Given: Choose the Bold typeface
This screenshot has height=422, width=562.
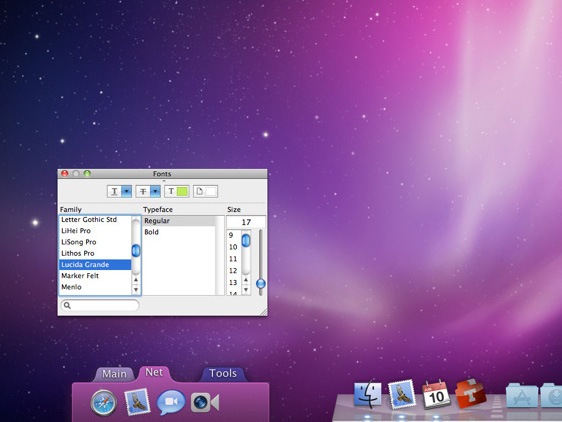Looking at the screenshot, I should [x=179, y=232].
